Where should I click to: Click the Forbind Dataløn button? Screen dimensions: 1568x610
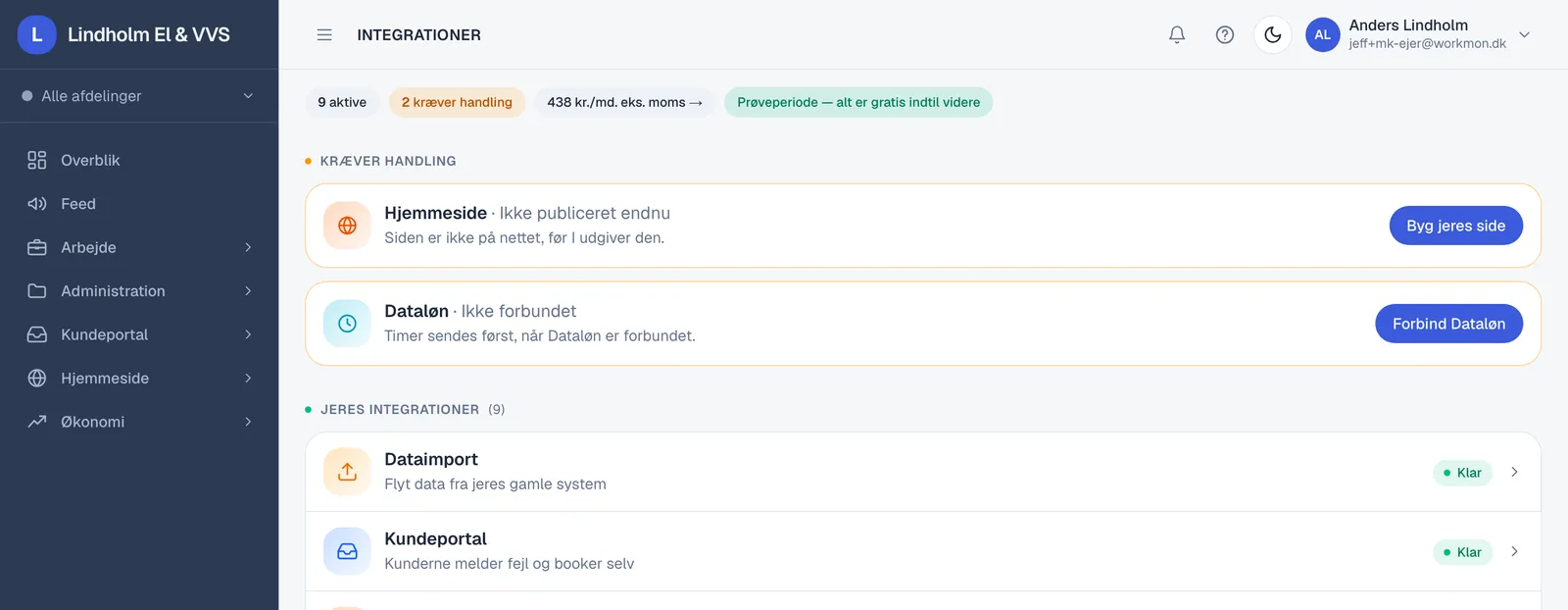point(1449,324)
